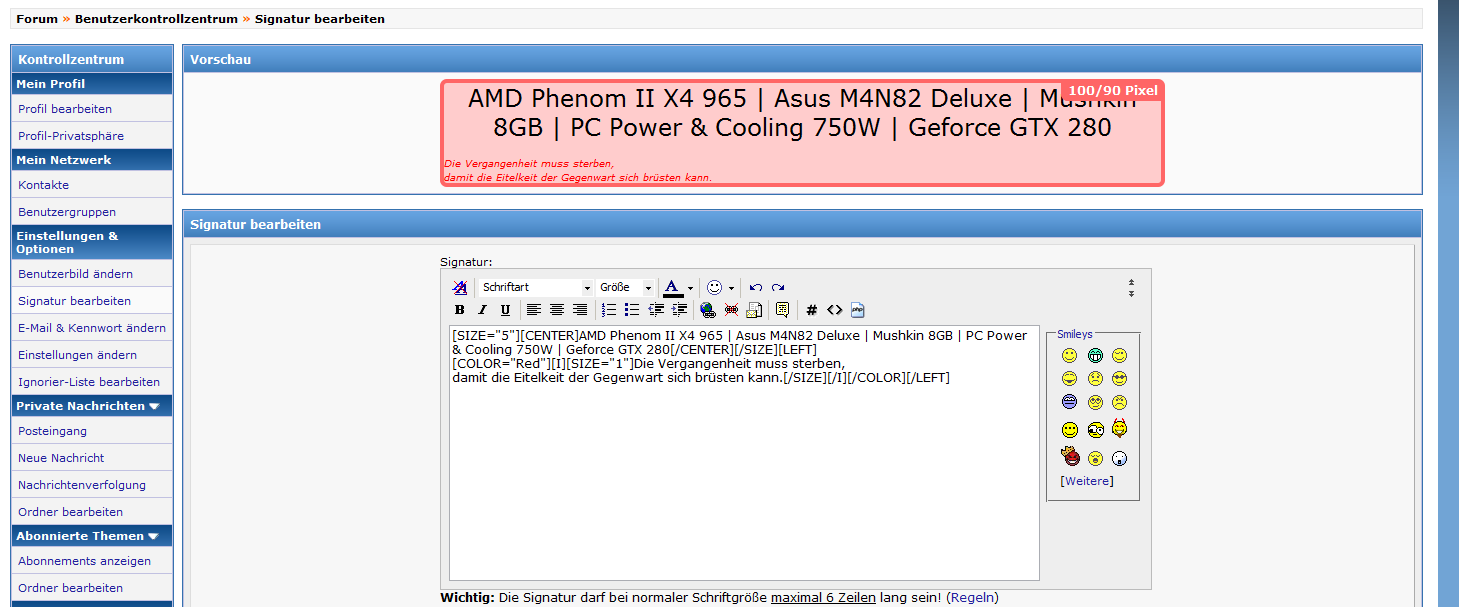Image resolution: width=1459 pixels, height=607 pixels.
Task: Go to Kontakte in sidebar
Action: tap(43, 185)
